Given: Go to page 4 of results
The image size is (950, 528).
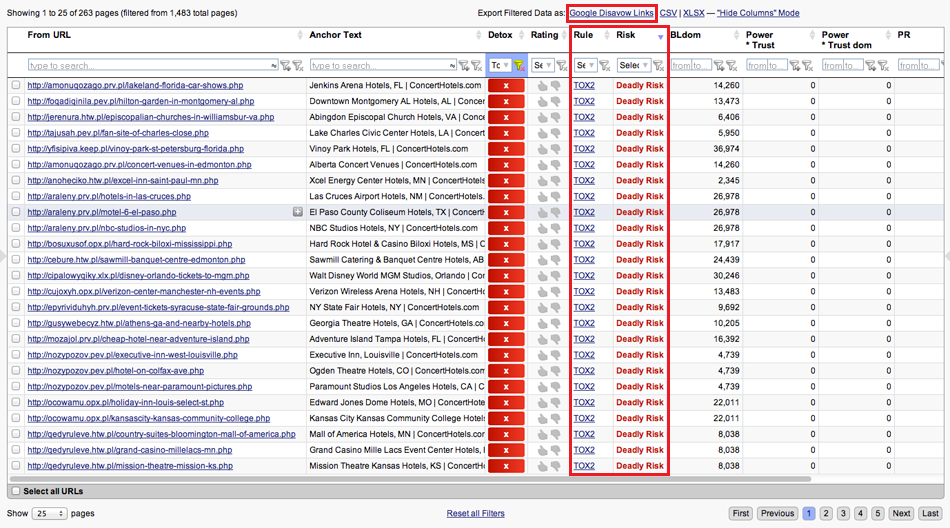Looking at the screenshot, I should tap(860, 513).
